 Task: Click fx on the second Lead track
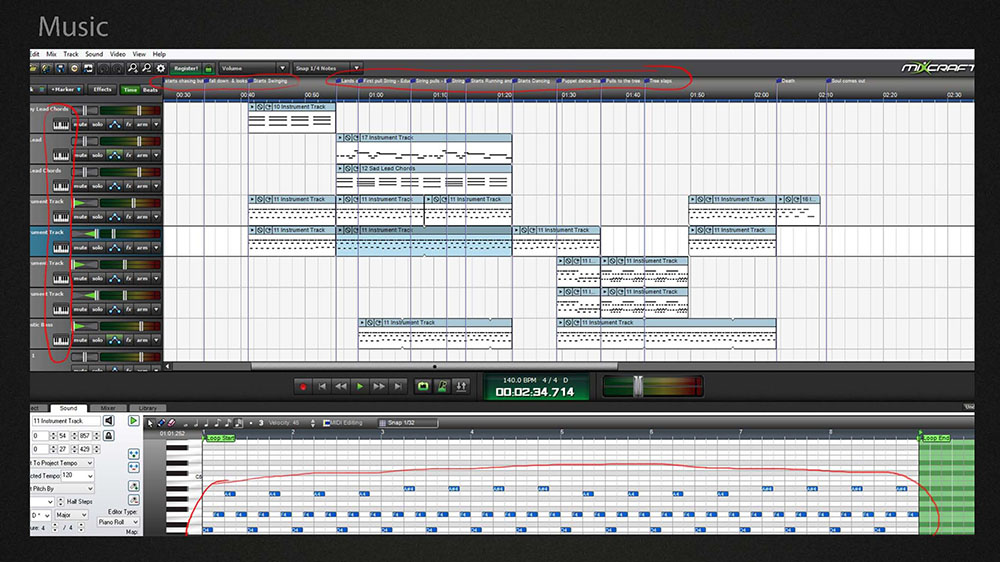[x=128, y=155]
